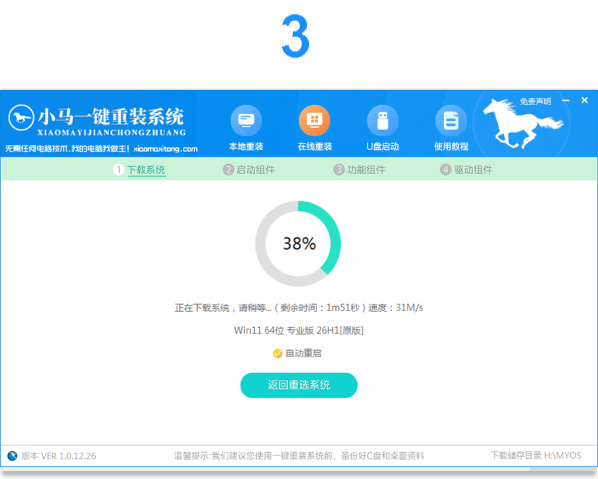The image size is (598, 479).
Task: Click the Win11 64位 专业版 26H1 label
Action: coord(299,330)
